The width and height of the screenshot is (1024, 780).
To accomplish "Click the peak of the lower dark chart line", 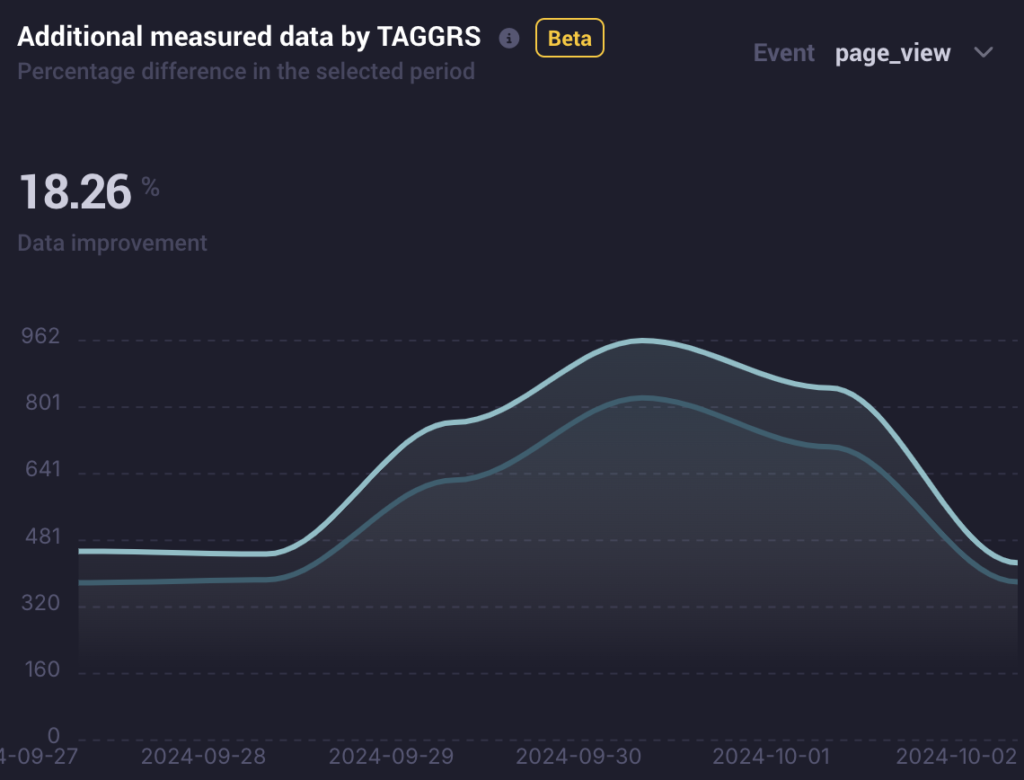I will 643,397.
